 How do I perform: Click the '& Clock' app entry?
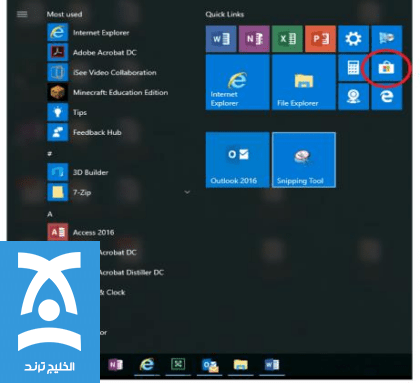tap(113, 292)
